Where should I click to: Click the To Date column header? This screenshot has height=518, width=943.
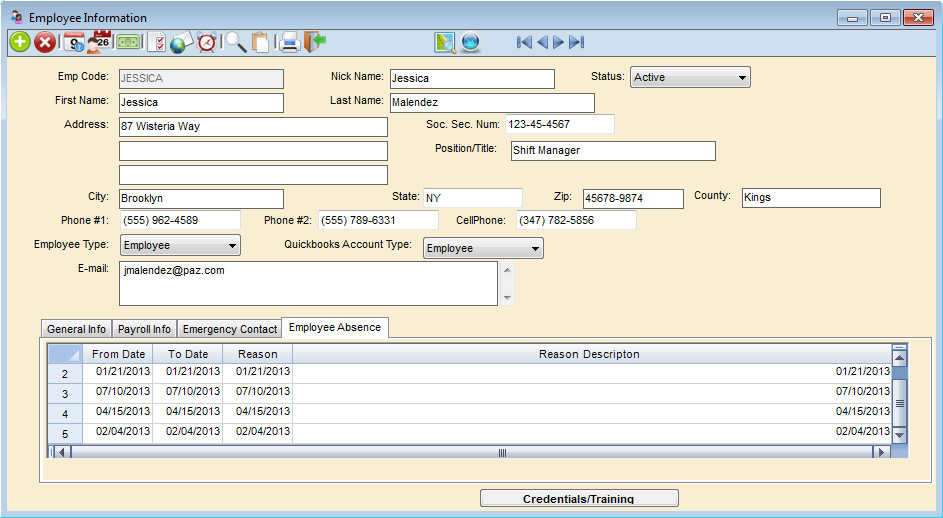(188, 354)
